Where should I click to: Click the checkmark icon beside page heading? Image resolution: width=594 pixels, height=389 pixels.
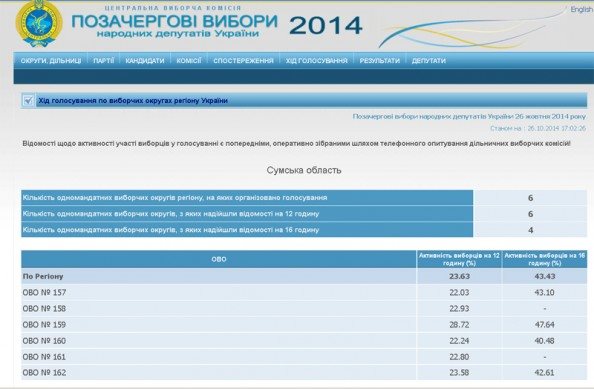point(28,100)
